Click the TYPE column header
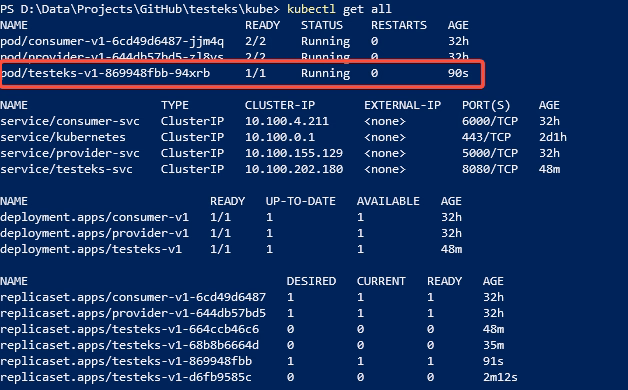 coord(175,105)
